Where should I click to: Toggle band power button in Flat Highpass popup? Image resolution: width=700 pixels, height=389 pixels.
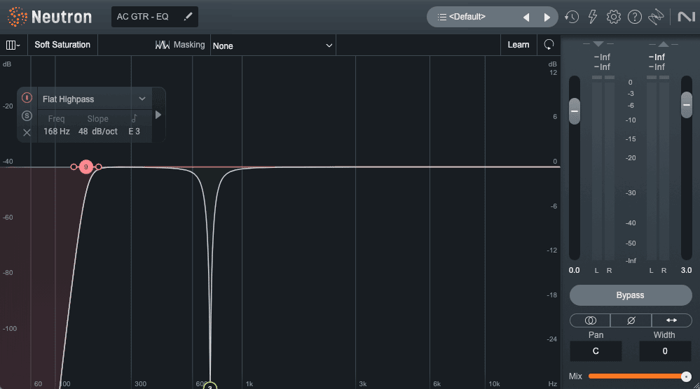click(x=27, y=98)
